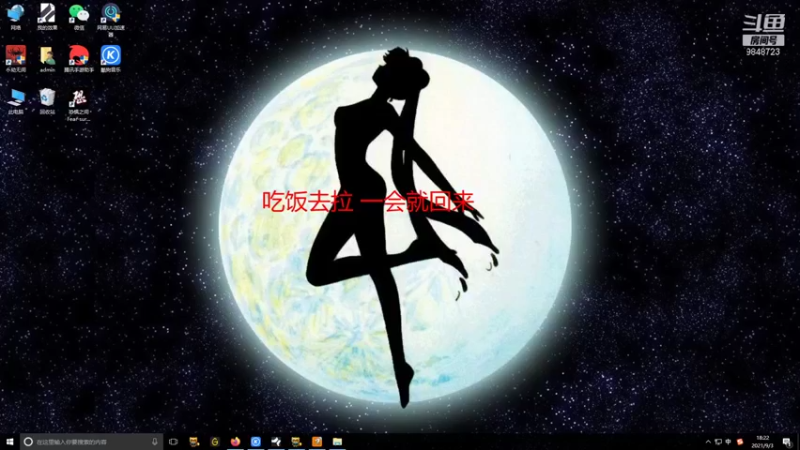The height and width of the screenshot is (450, 800).
Task: Open File Explorer from the taskbar
Action: click(337, 442)
